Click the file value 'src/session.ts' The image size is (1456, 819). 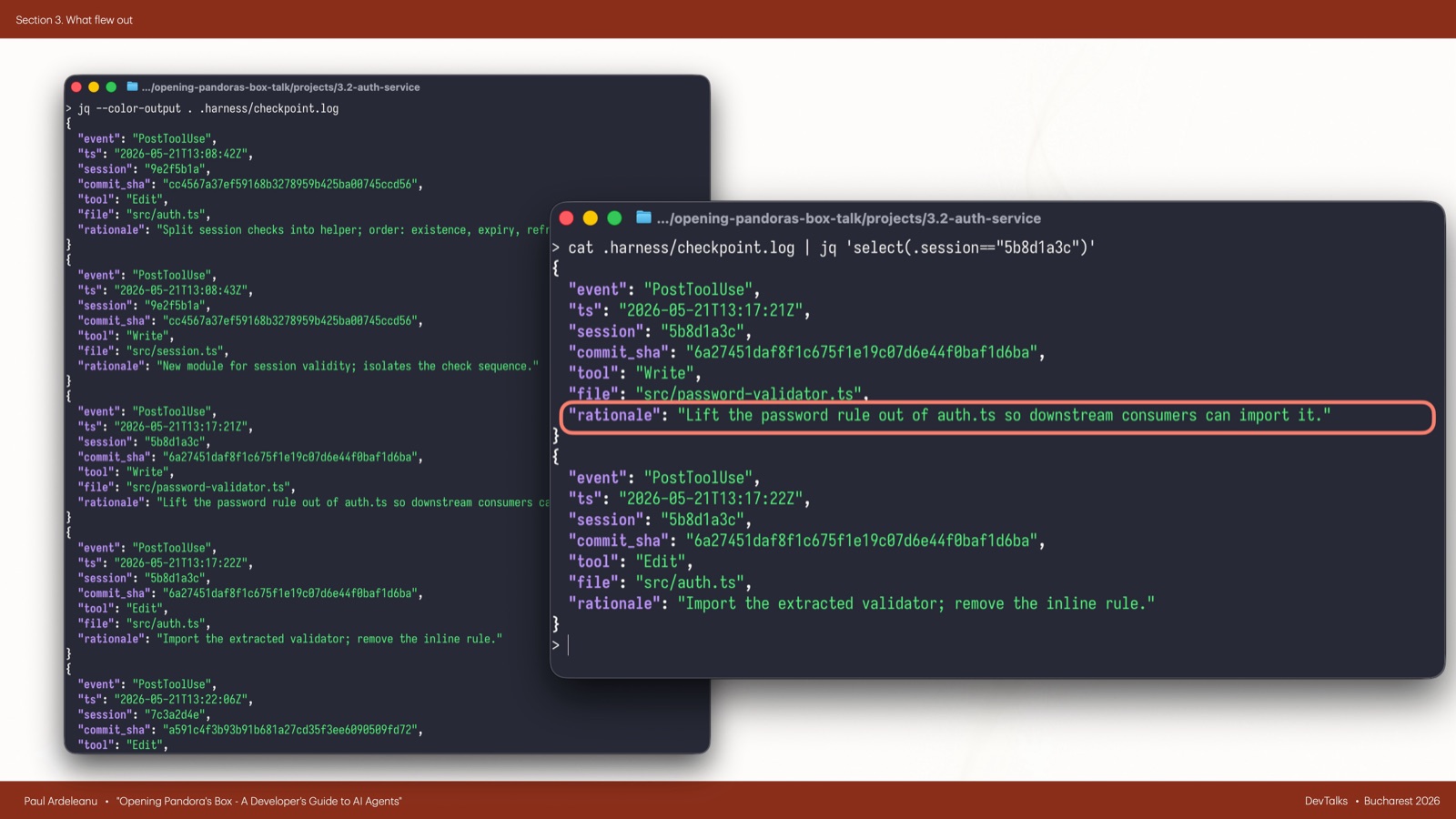pos(177,351)
